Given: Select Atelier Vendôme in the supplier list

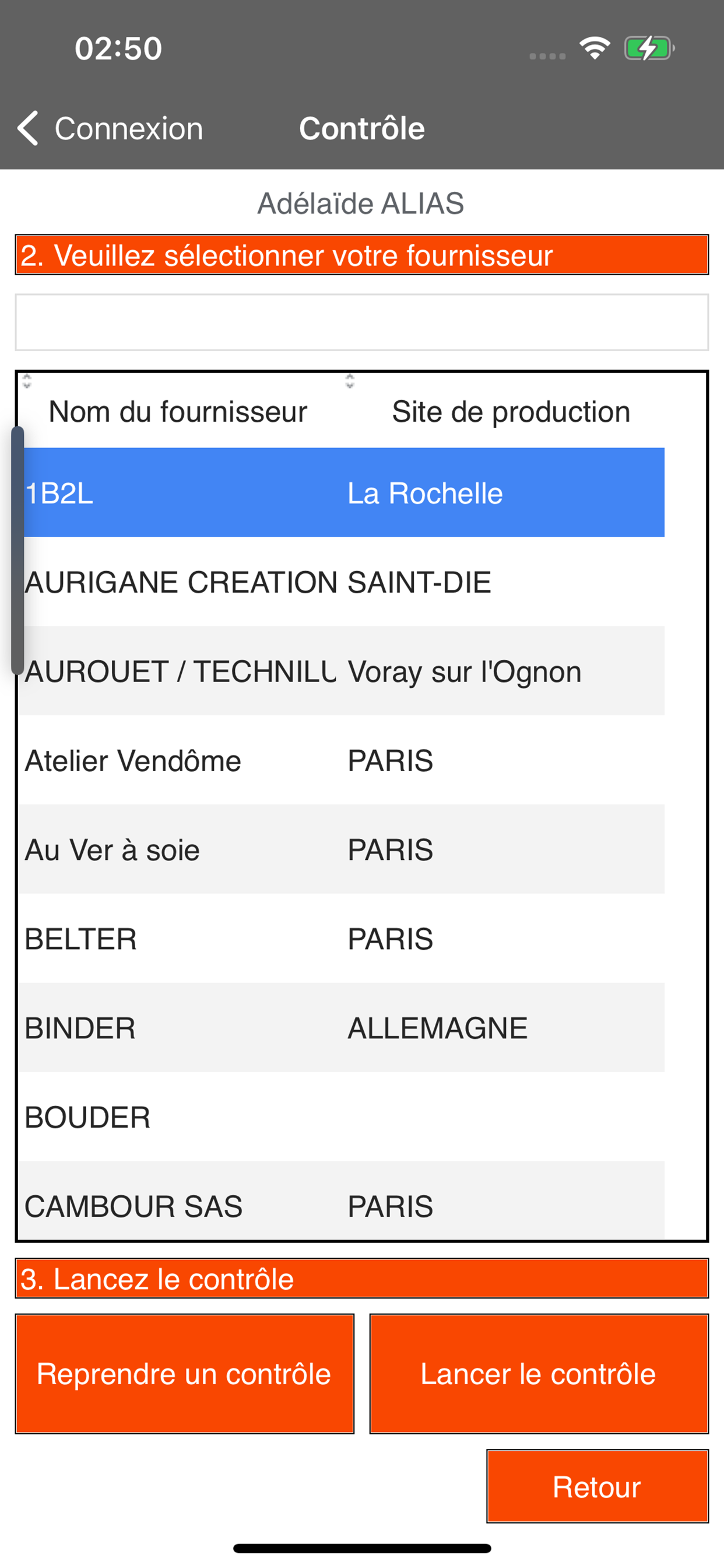Looking at the screenshot, I should click(x=342, y=760).
